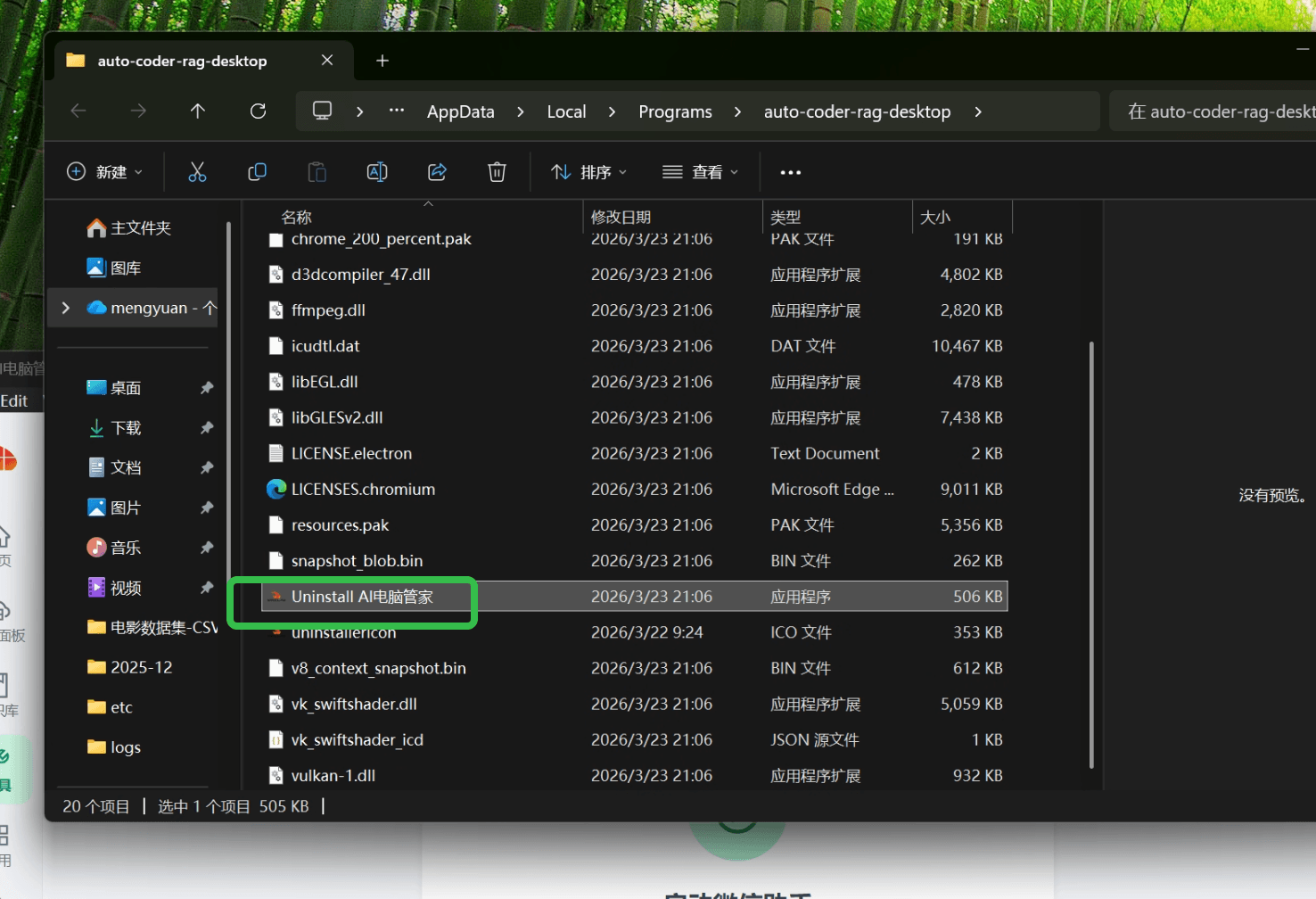Unpin 下载 from quick access
Viewport: 1316px width, 899px height.
tap(207, 428)
